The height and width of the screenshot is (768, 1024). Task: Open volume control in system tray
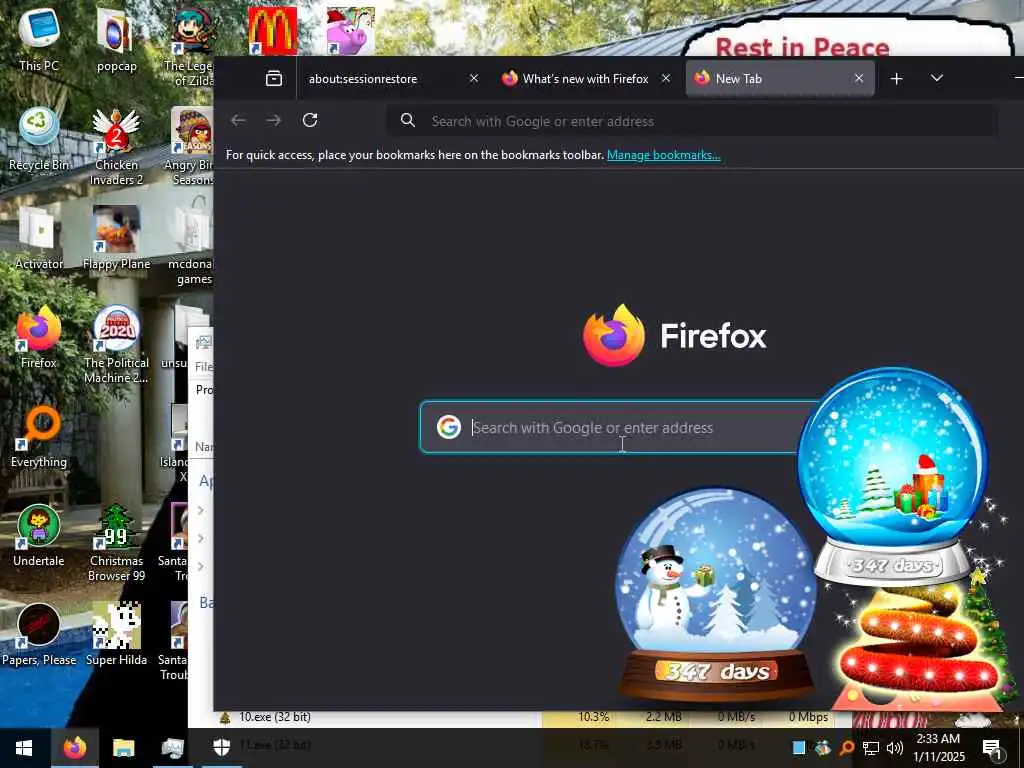click(895, 748)
